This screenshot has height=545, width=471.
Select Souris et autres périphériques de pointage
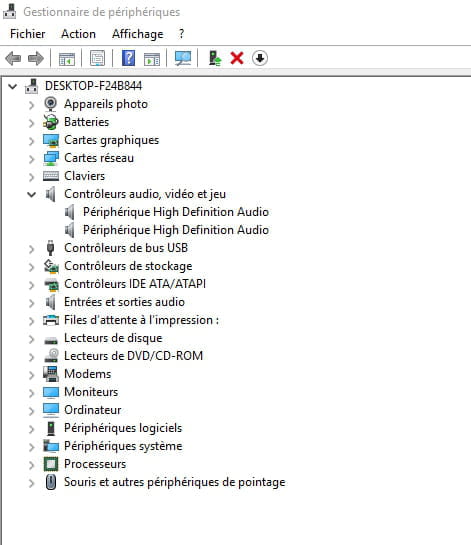(174, 482)
